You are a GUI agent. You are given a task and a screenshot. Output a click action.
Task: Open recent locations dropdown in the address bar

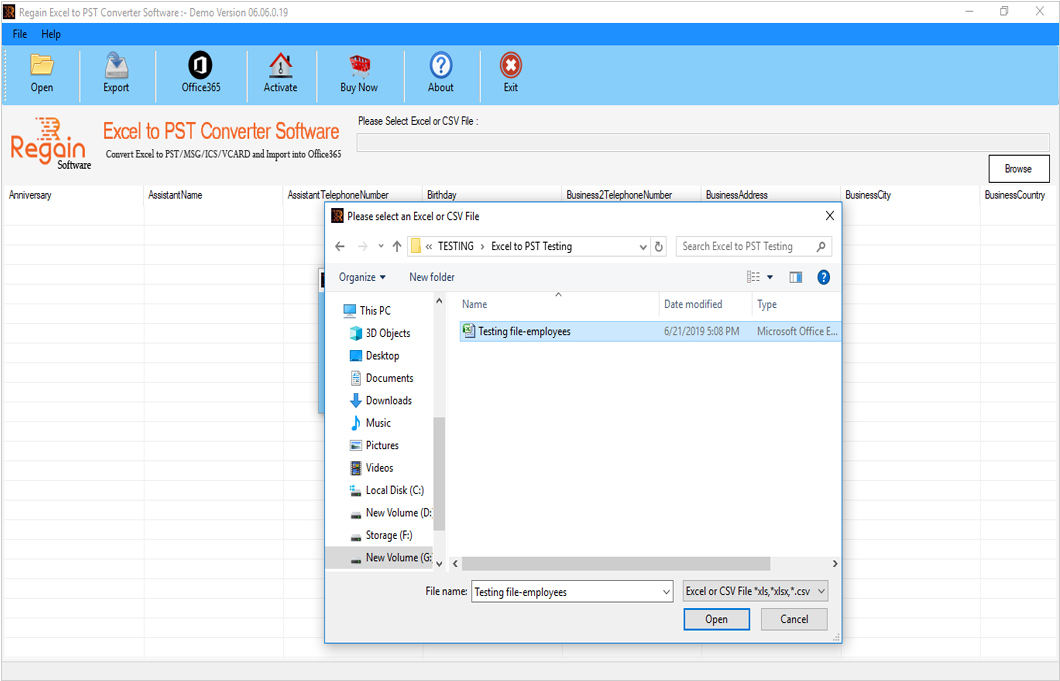coord(380,245)
